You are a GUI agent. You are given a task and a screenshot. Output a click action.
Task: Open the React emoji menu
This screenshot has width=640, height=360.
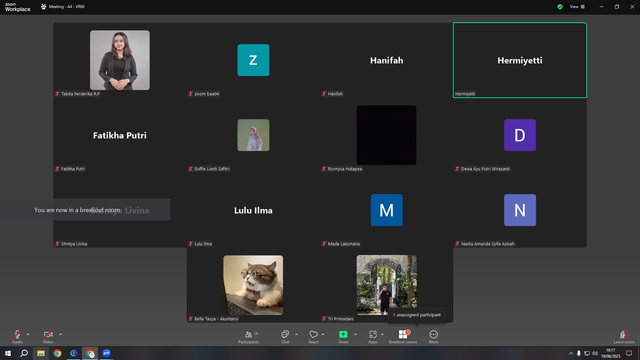[313, 336]
